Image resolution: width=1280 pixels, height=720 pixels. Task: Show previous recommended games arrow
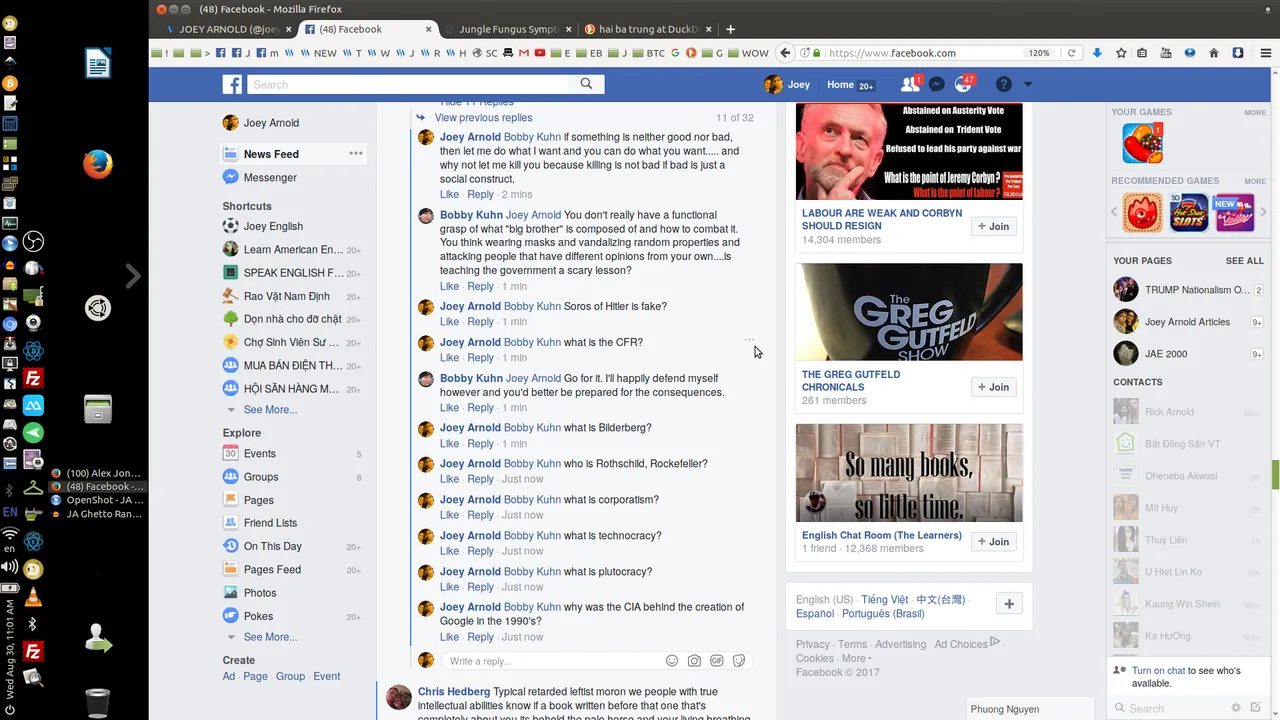1115,212
